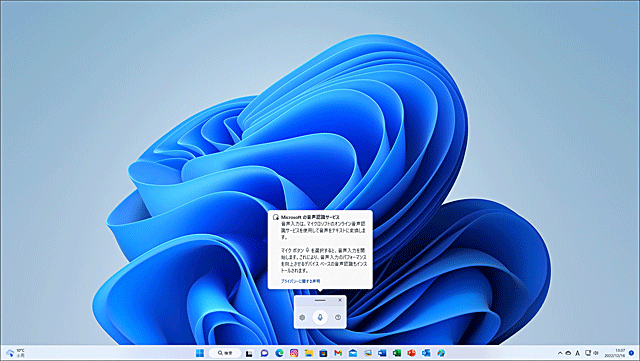Open the clock and date calendar
This screenshot has width=640, height=361.
(615, 353)
